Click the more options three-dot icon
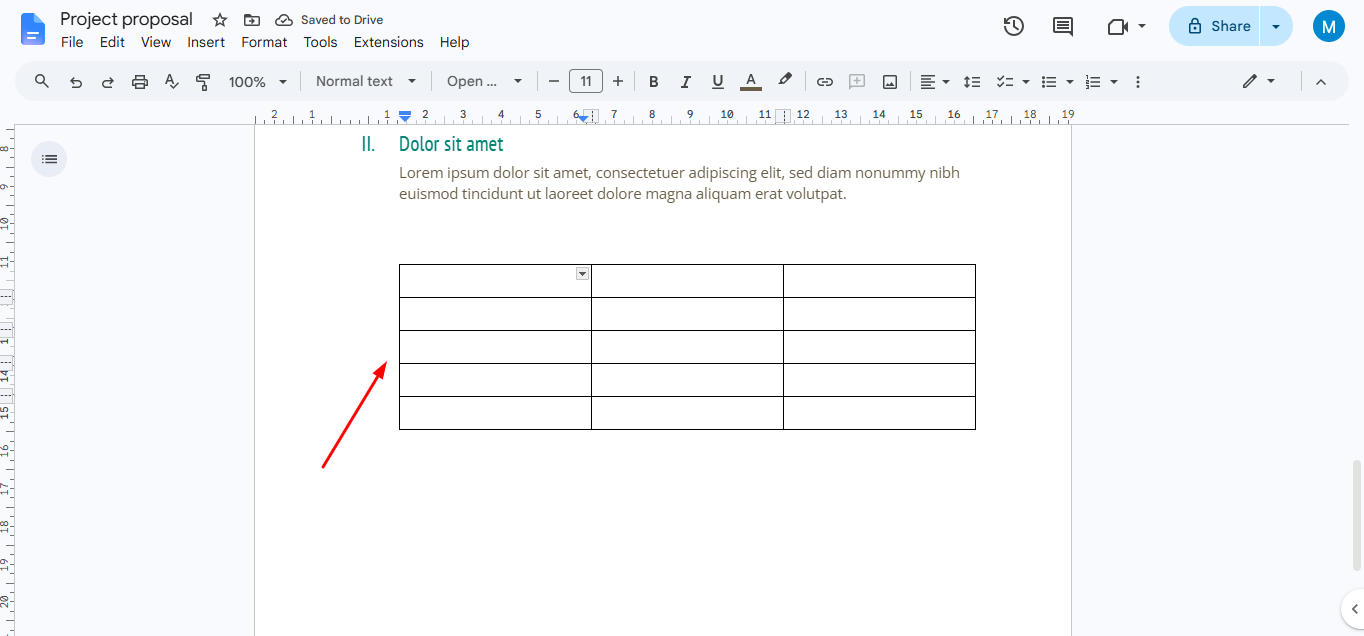Viewport: 1364px width, 636px height. point(1138,82)
